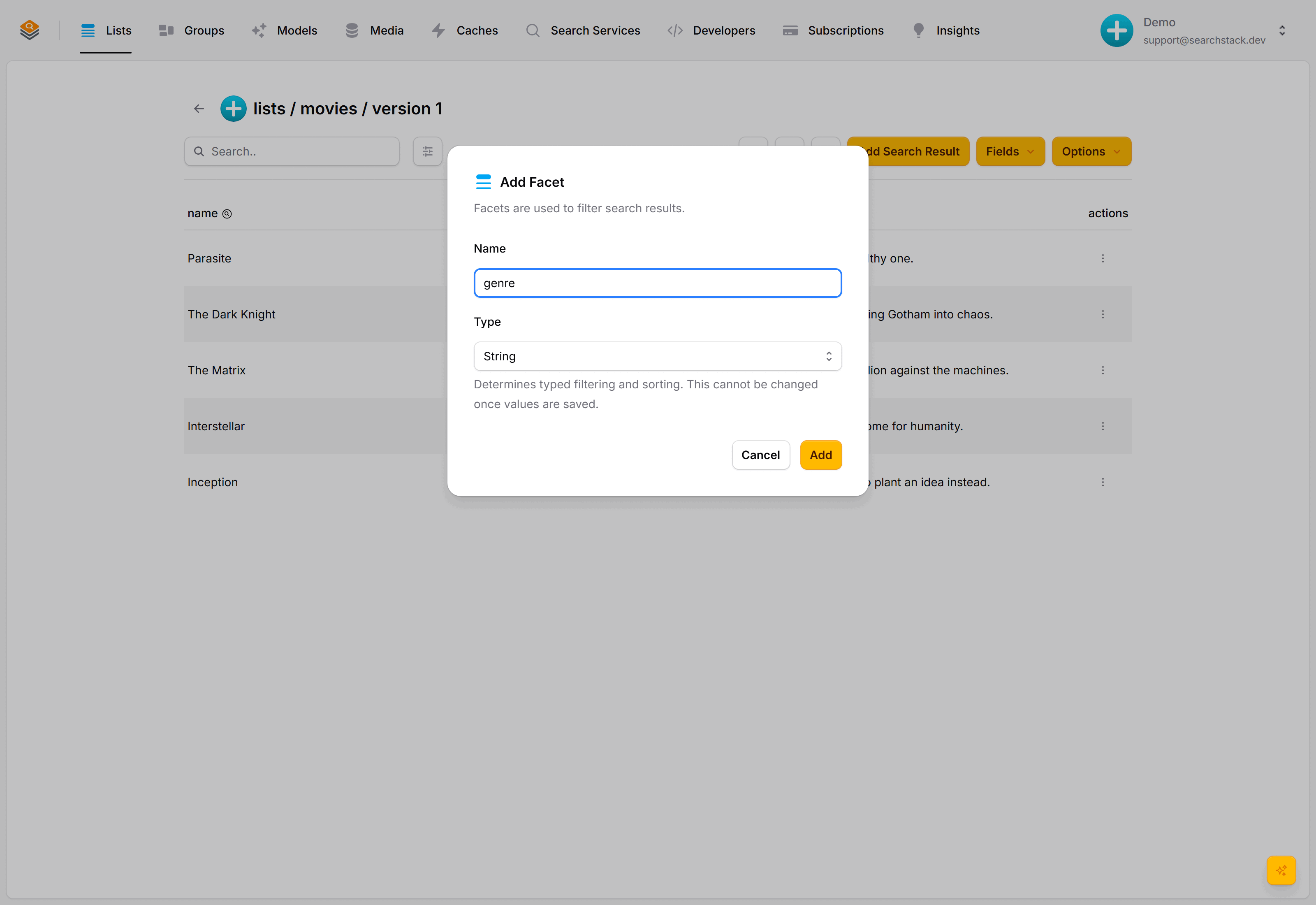Edit the facet Name field containing genre
The image size is (1316, 905).
pos(658,283)
